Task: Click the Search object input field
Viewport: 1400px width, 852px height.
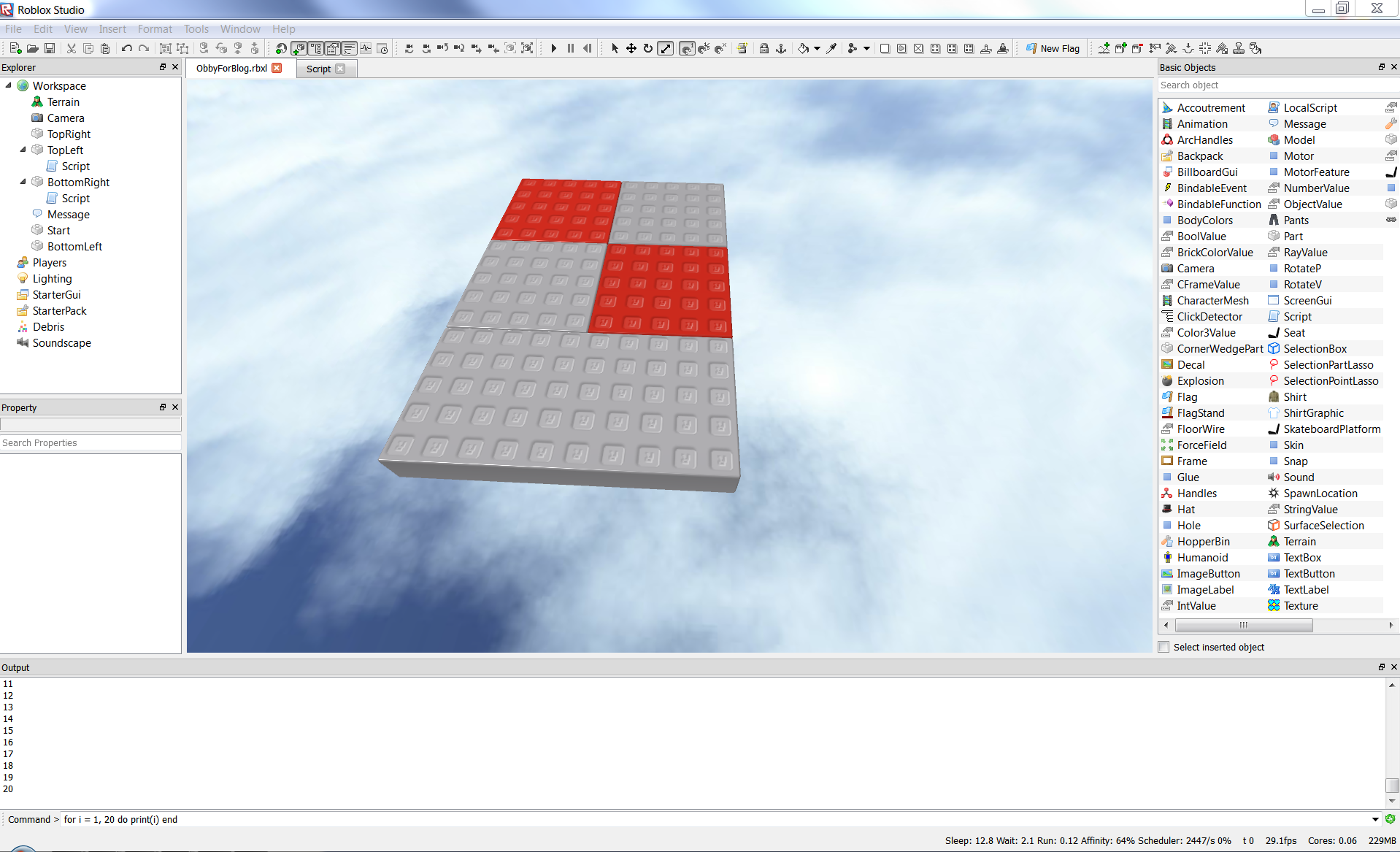Action: 1277,85
